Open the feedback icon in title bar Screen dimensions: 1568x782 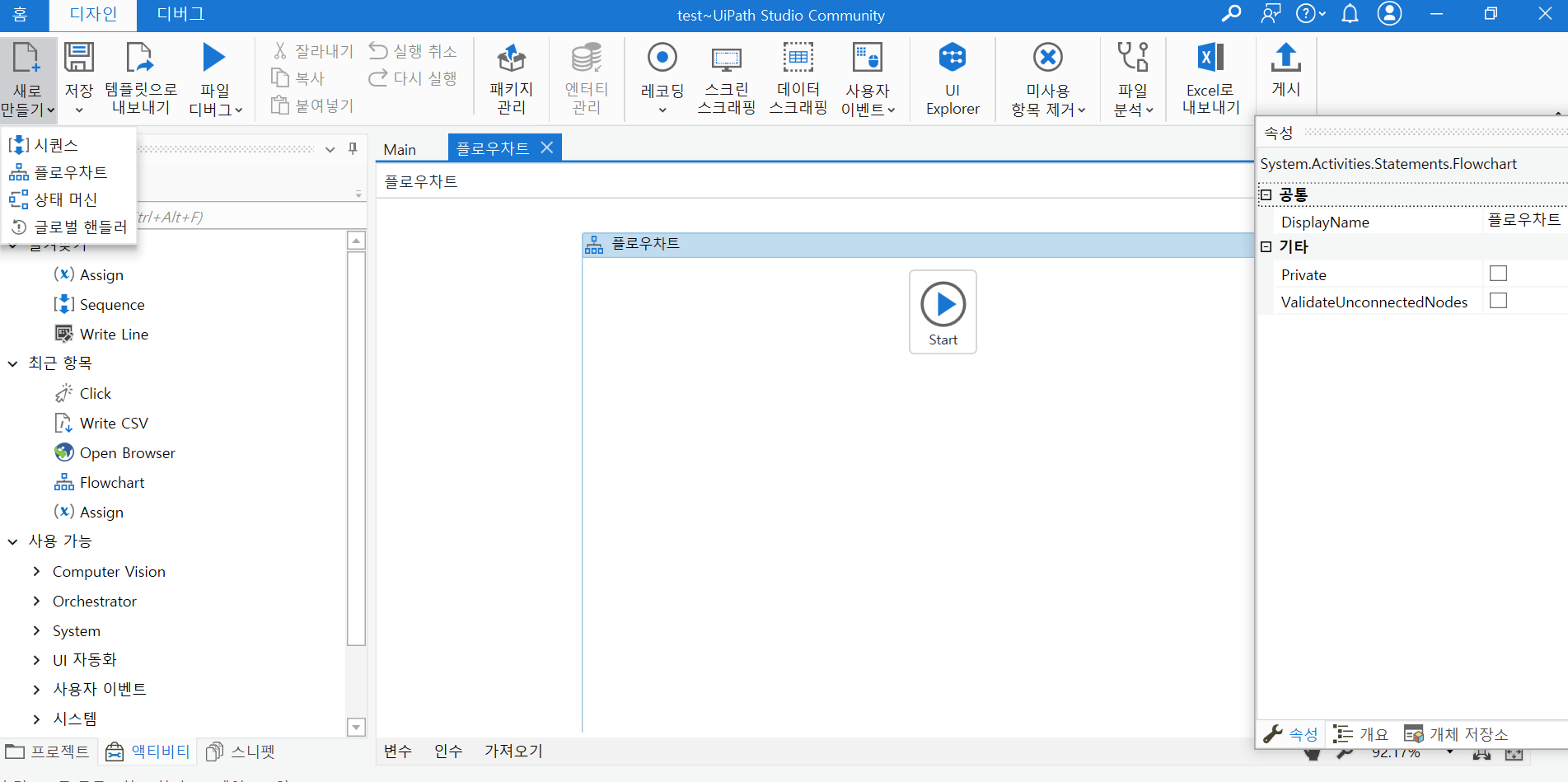[x=1271, y=14]
